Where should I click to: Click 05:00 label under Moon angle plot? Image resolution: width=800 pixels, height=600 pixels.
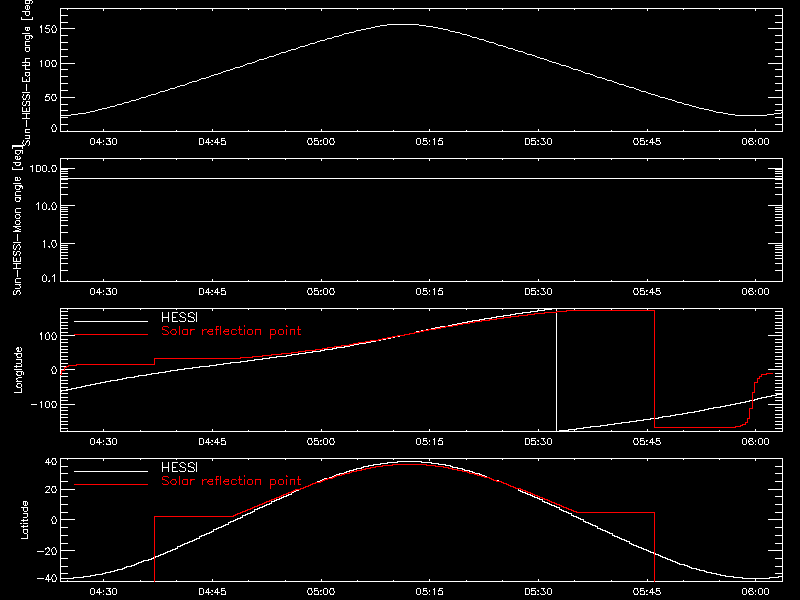tap(321, 292)
